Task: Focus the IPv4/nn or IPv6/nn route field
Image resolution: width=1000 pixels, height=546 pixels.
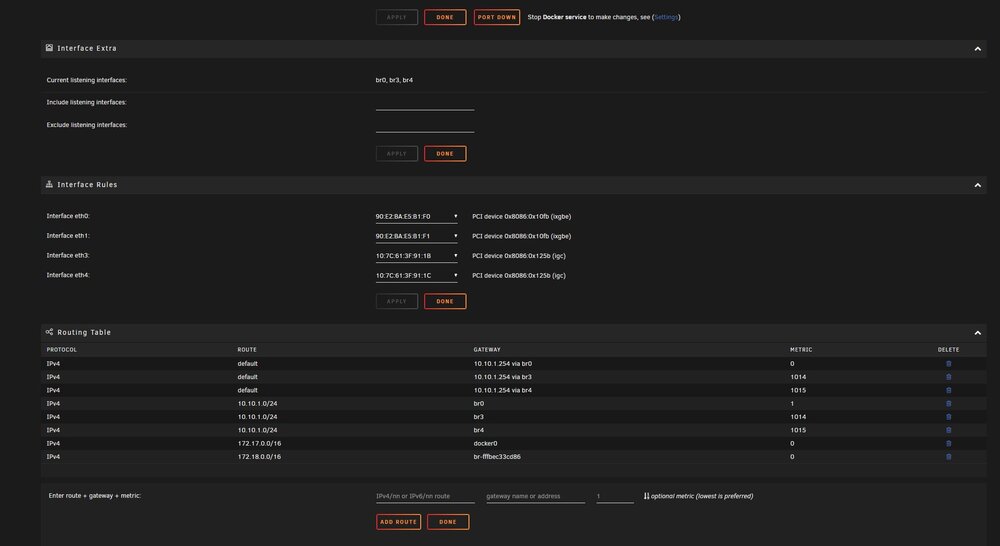Action: tap(425, 496)
